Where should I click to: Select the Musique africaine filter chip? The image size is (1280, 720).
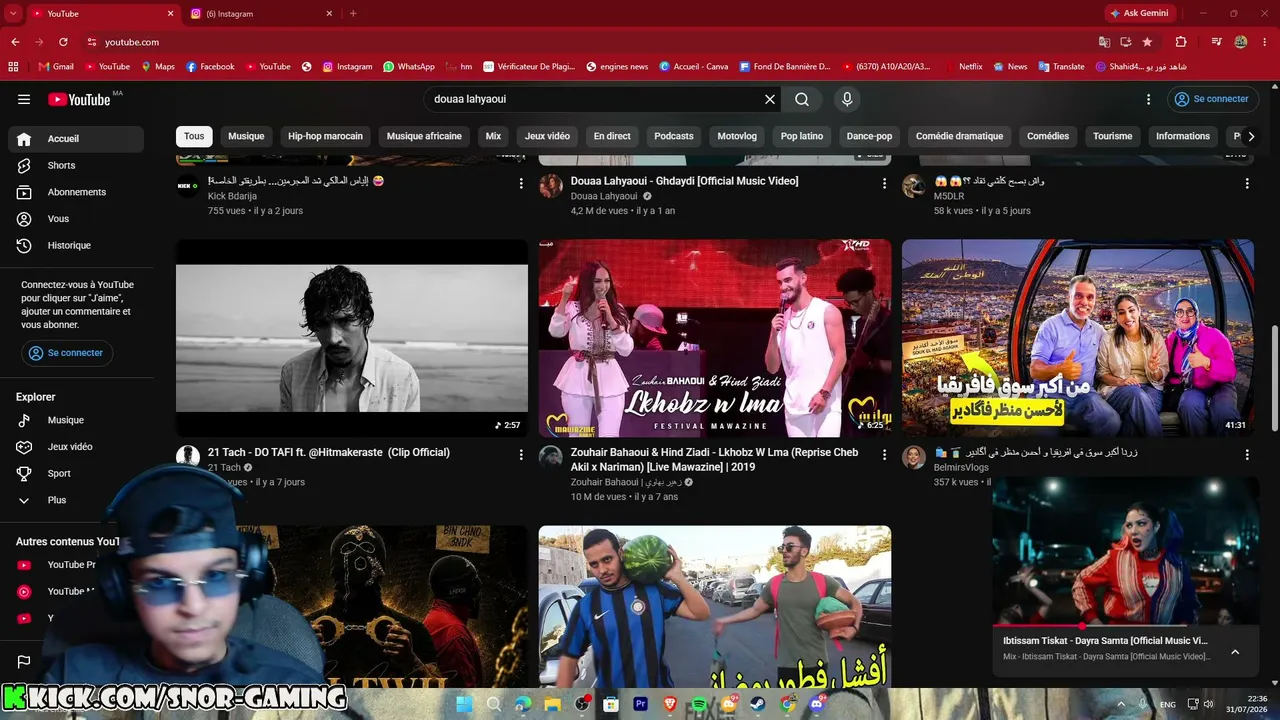tap(424, 136)
